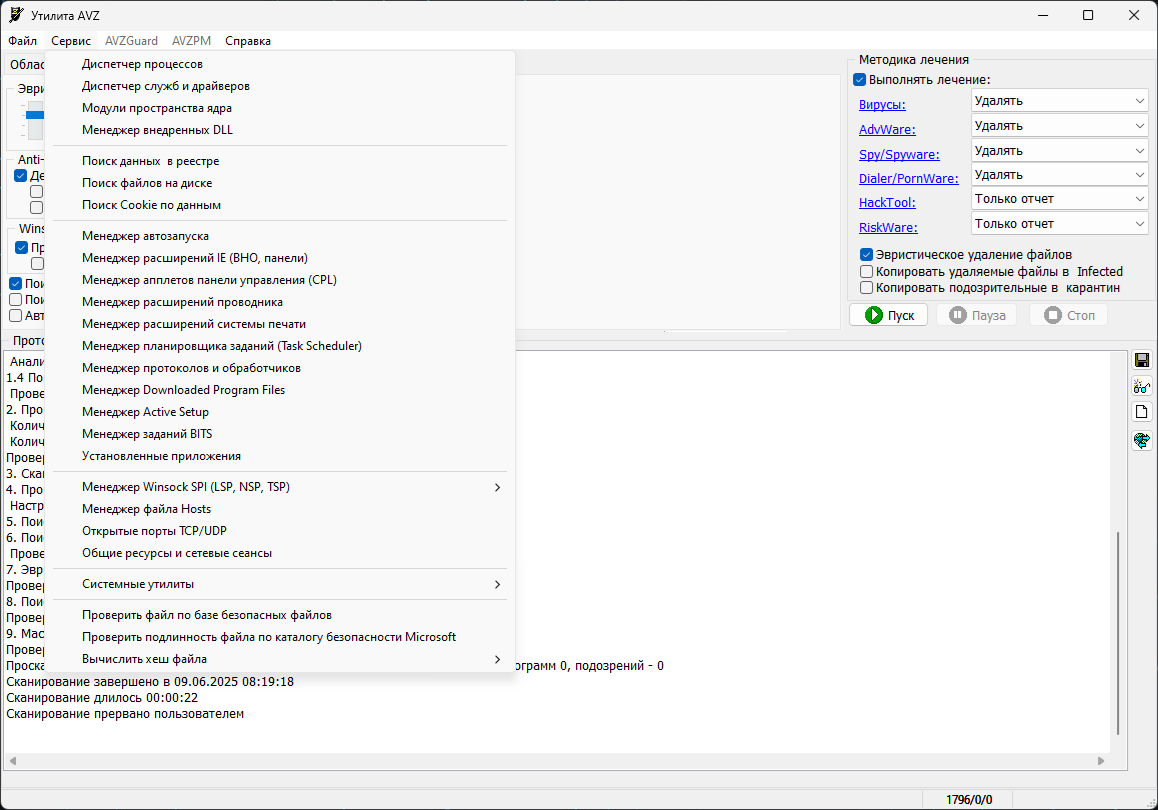This screenshot has width=1158, height=810.
Task: Click the AVZ app icon in title bar
Action: (16, 15)
